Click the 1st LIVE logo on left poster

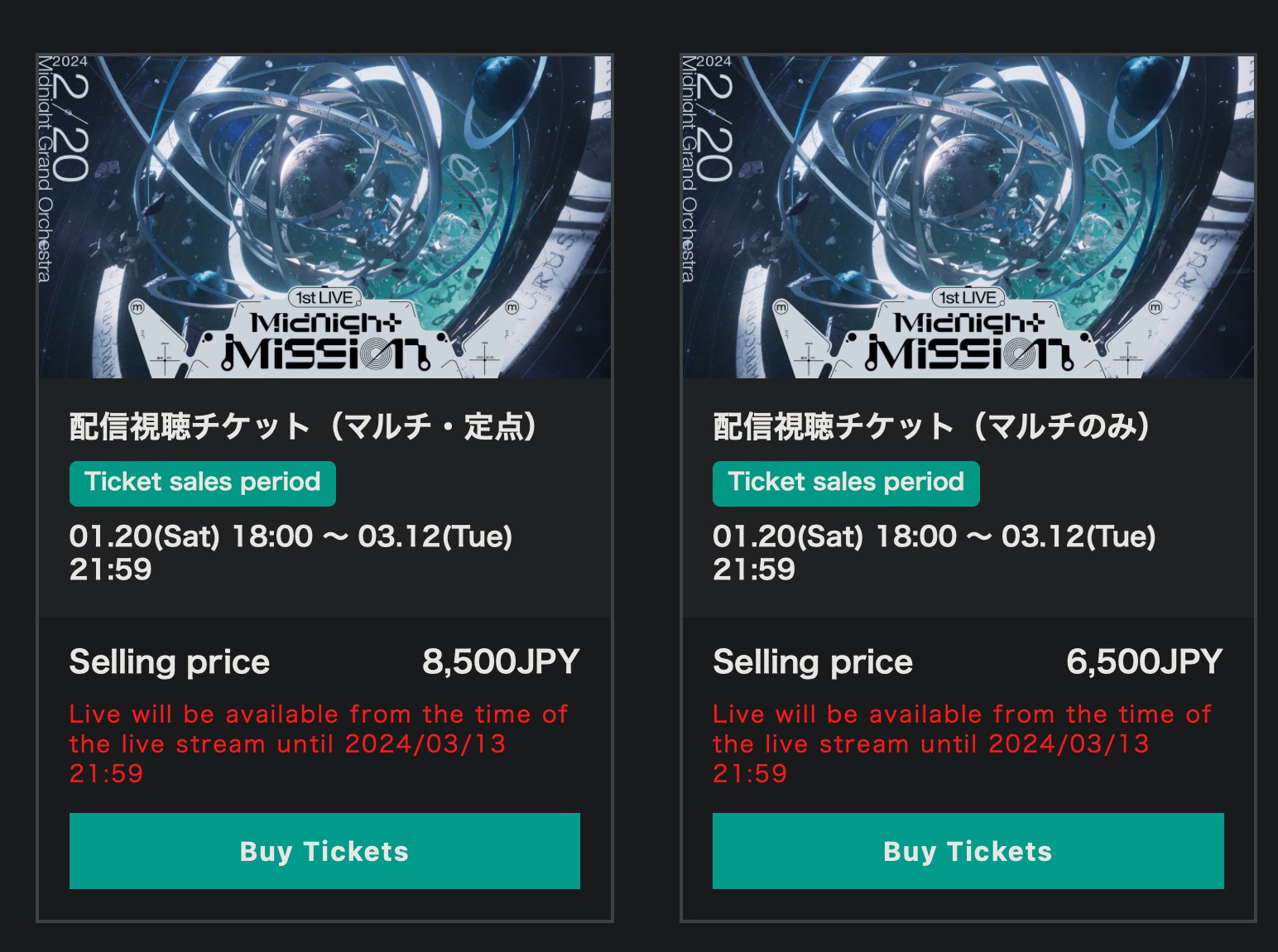[324, 297]
